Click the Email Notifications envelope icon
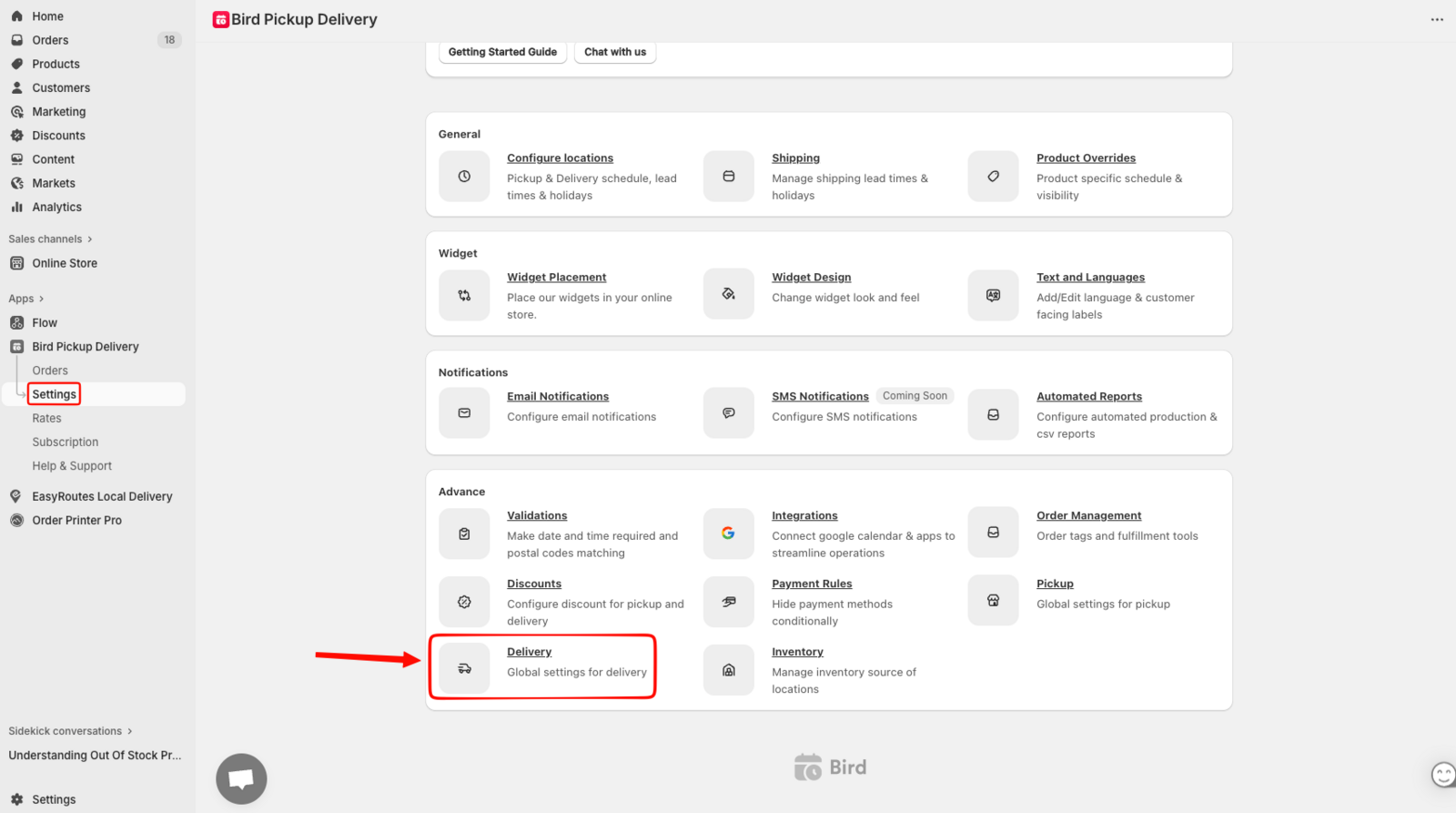The height and width of the screenshot is (813, 1456). tap(464, 413)
